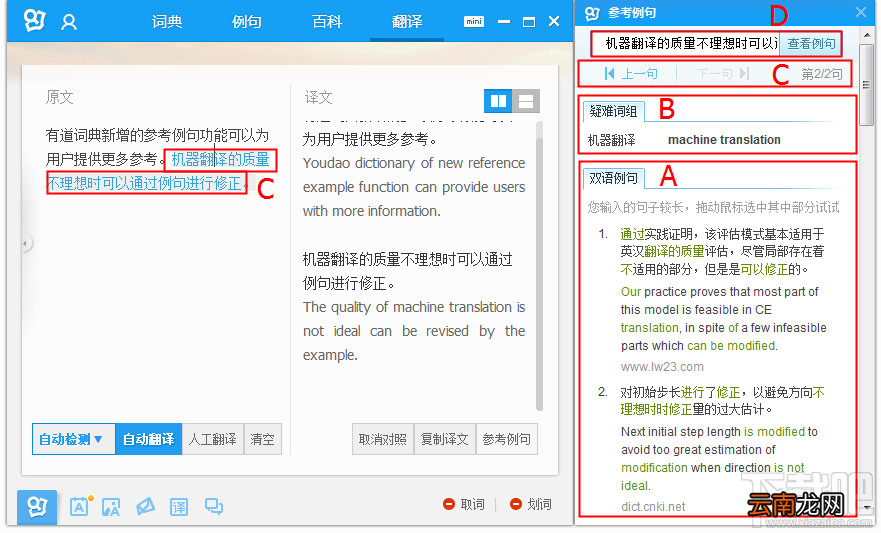
Task: Toggle 取词 word capture
Action: pyautogui.click(x=464, y=504)
